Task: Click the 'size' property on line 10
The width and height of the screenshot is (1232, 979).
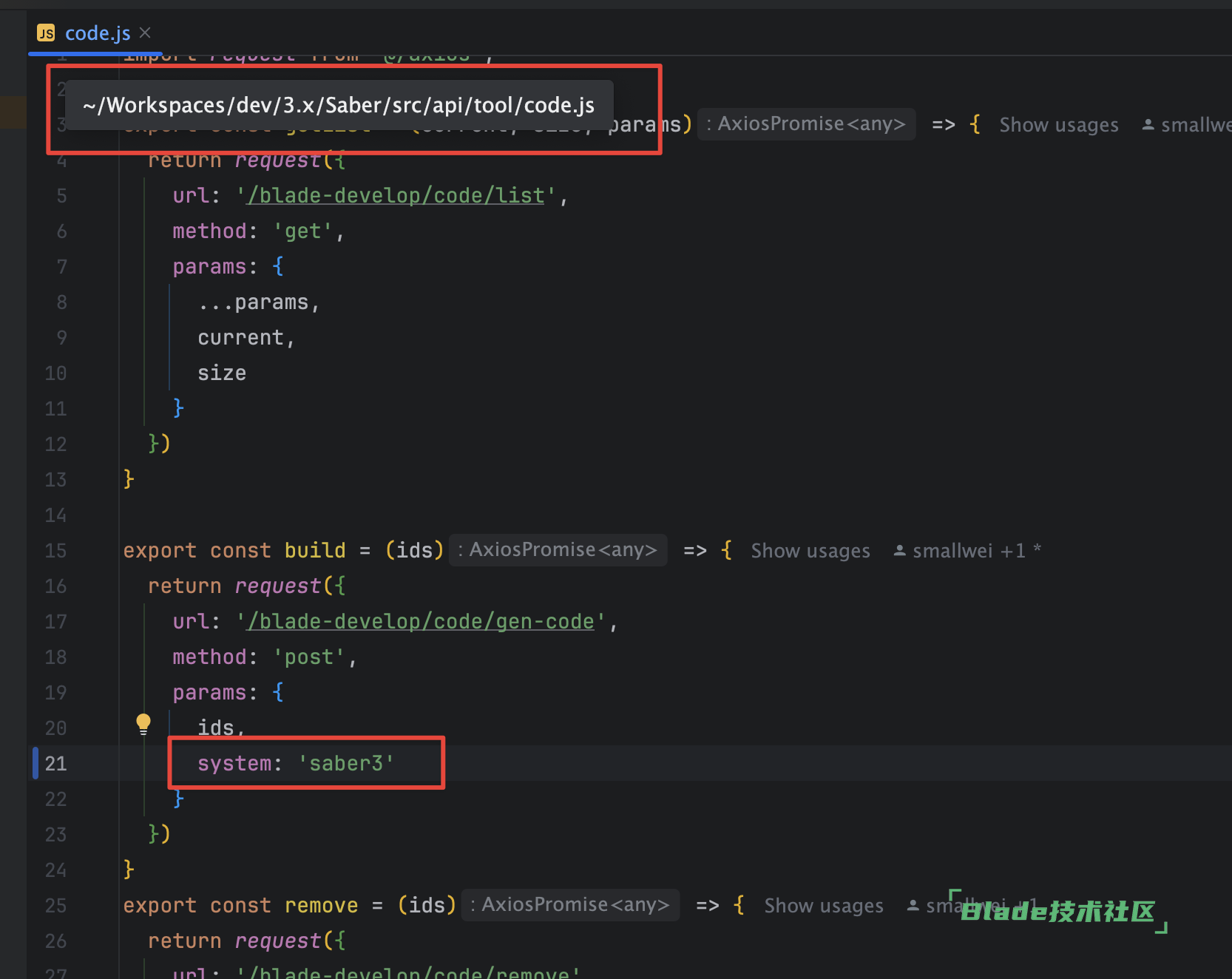Action: 222,373
